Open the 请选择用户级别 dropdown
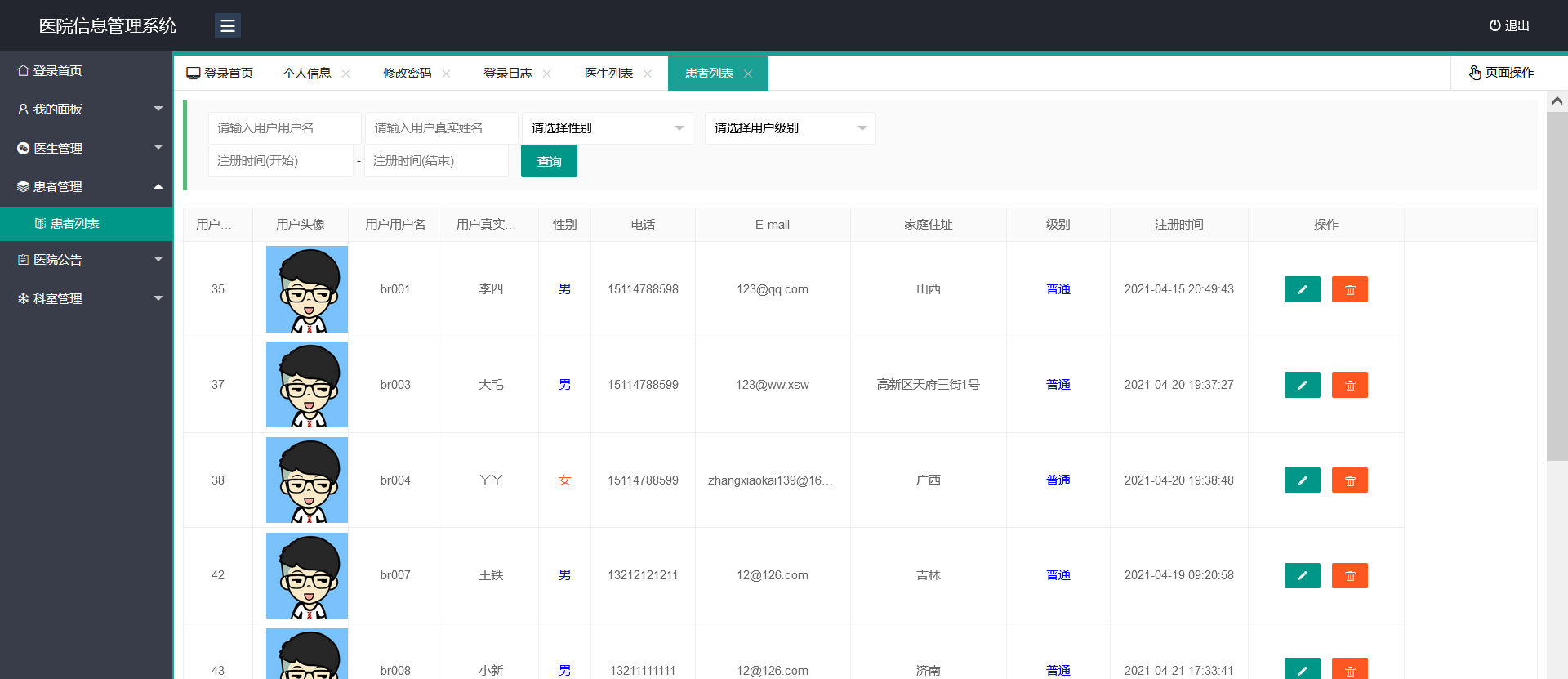Screen dimensions: 1568x679 (x=791, y=128)
